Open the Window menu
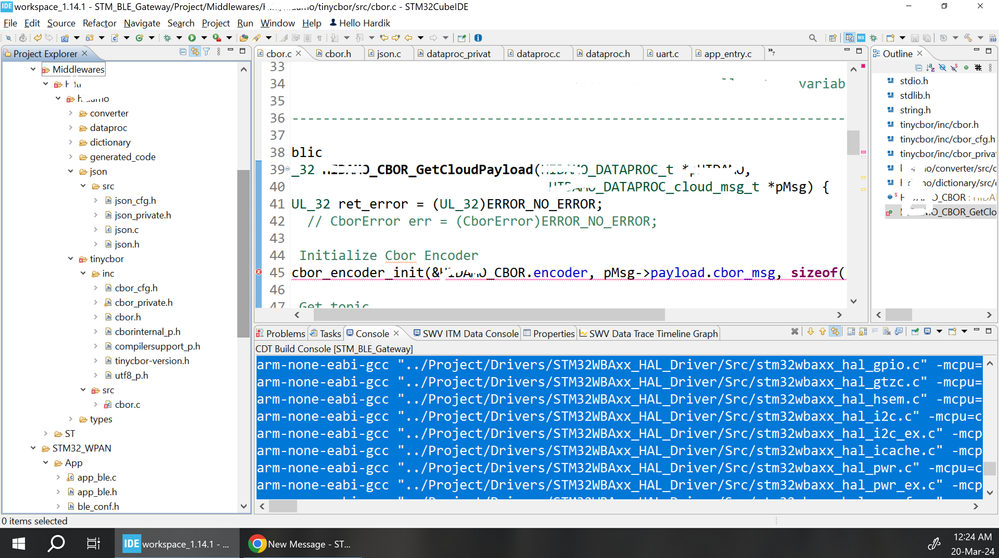999x558 pixels. coord(277,23)
